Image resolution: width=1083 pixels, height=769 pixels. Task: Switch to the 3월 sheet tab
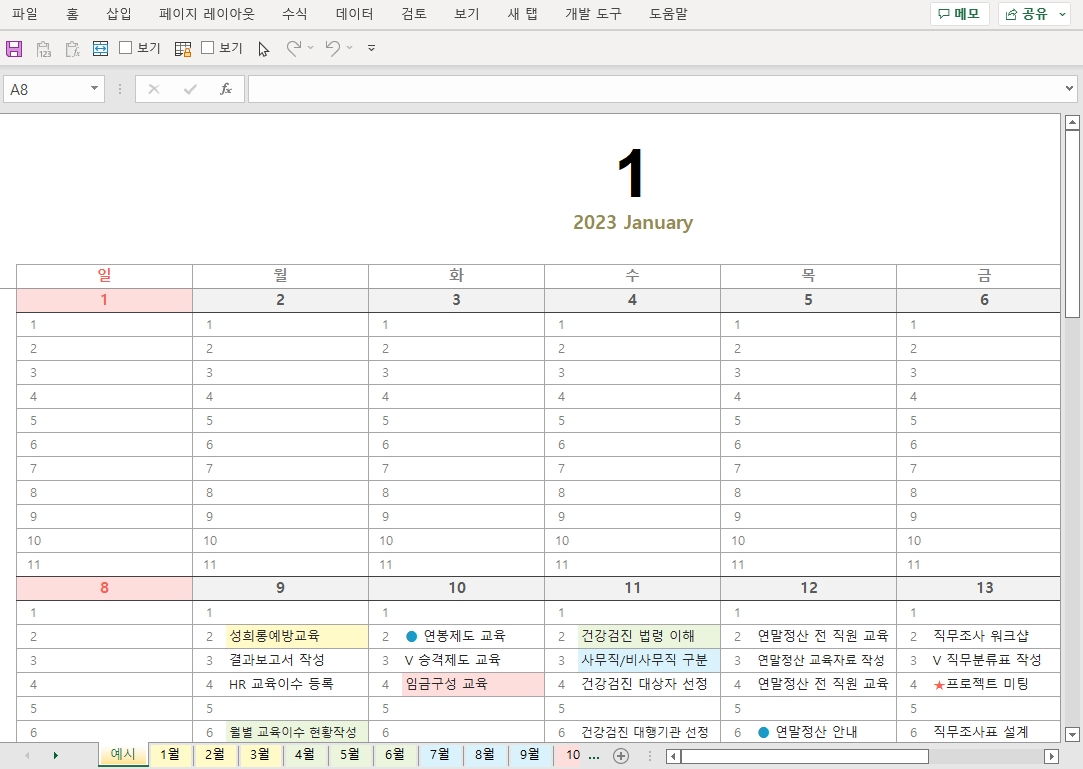260,754
